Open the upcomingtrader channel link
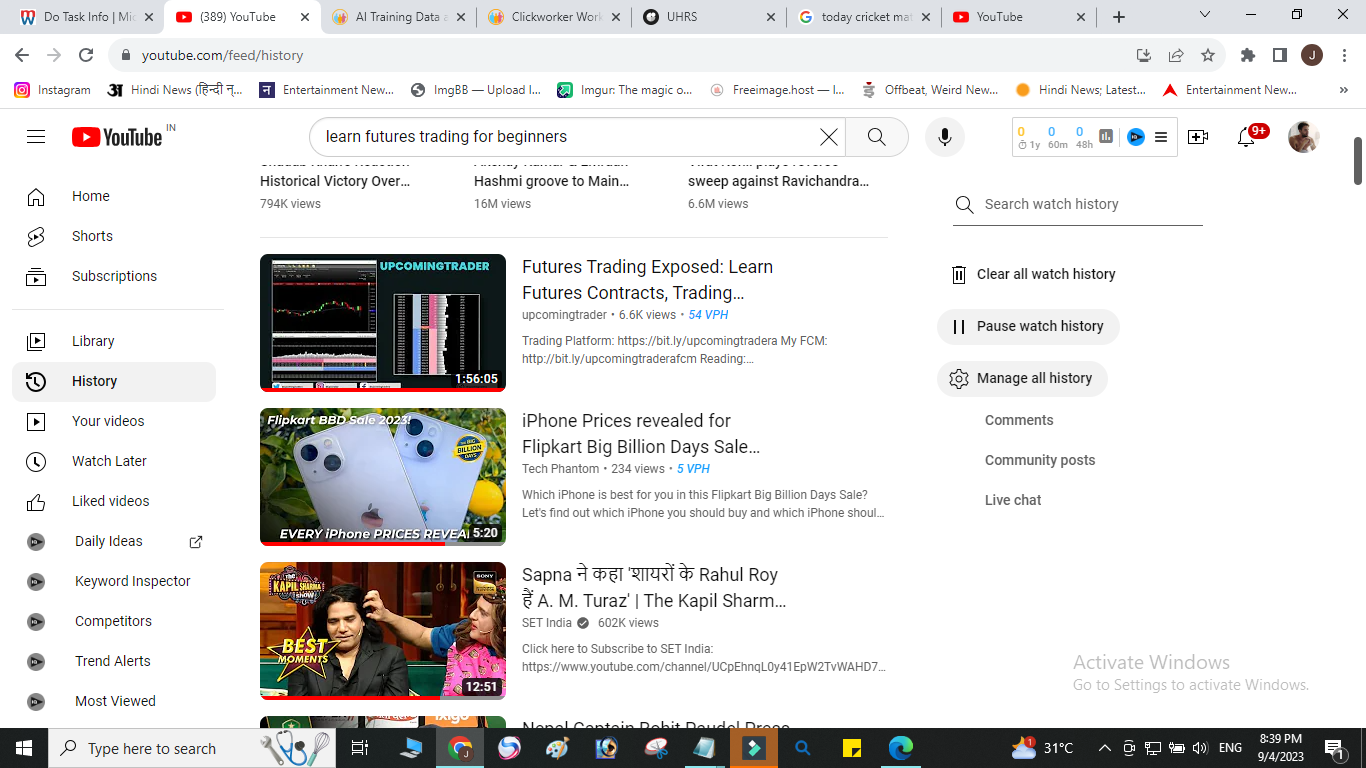This screenshot has height=768, width=1366. (x=564, y=314)
